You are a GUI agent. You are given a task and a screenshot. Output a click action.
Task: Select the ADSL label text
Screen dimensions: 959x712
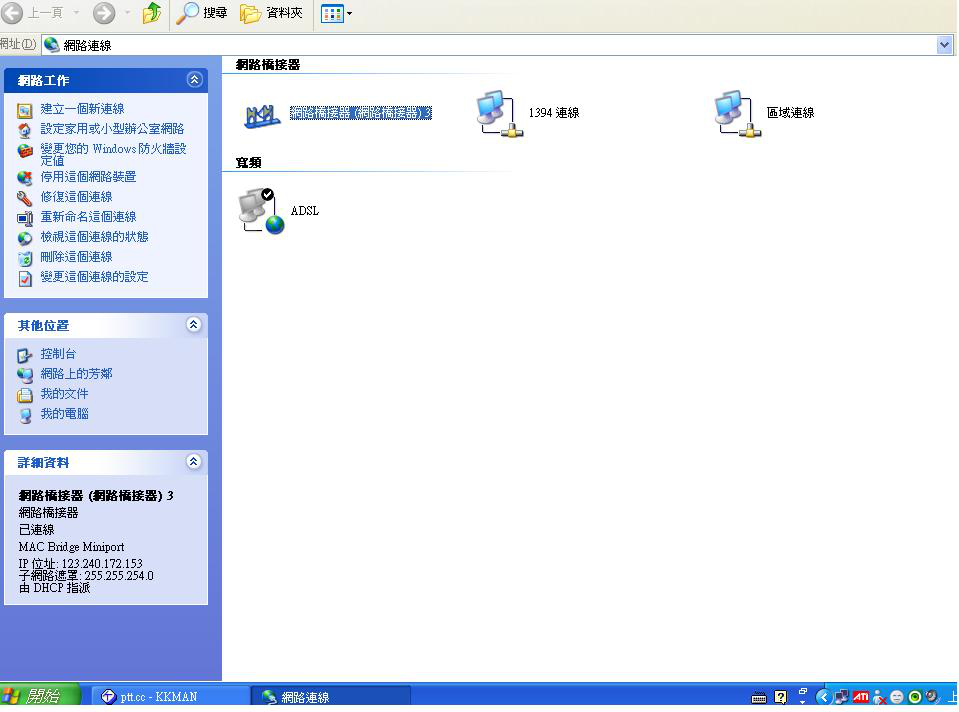(305, 210)
